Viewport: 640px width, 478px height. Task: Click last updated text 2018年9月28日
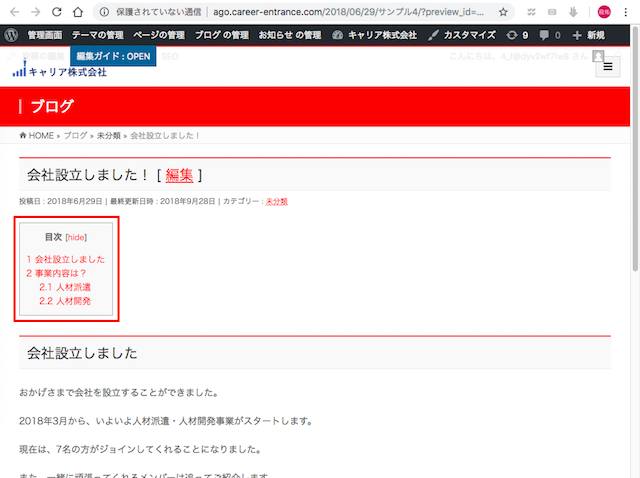click(x=187, y=201)
